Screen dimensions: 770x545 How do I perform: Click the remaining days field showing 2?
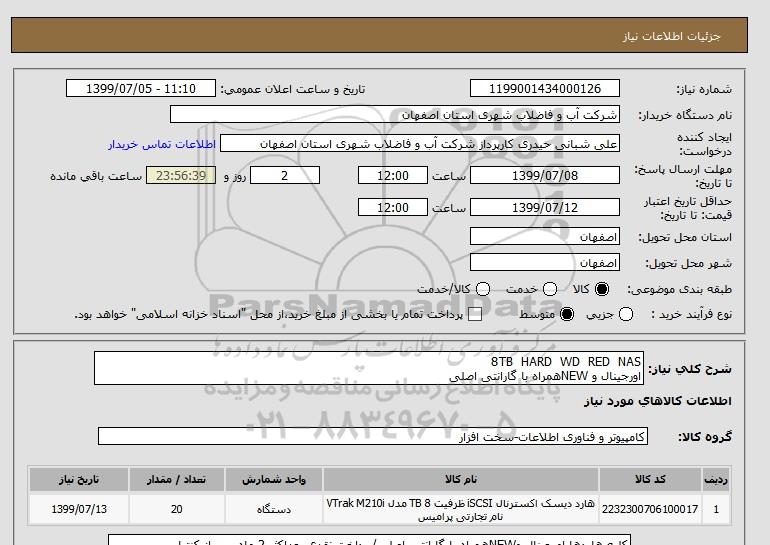(285, 175)
